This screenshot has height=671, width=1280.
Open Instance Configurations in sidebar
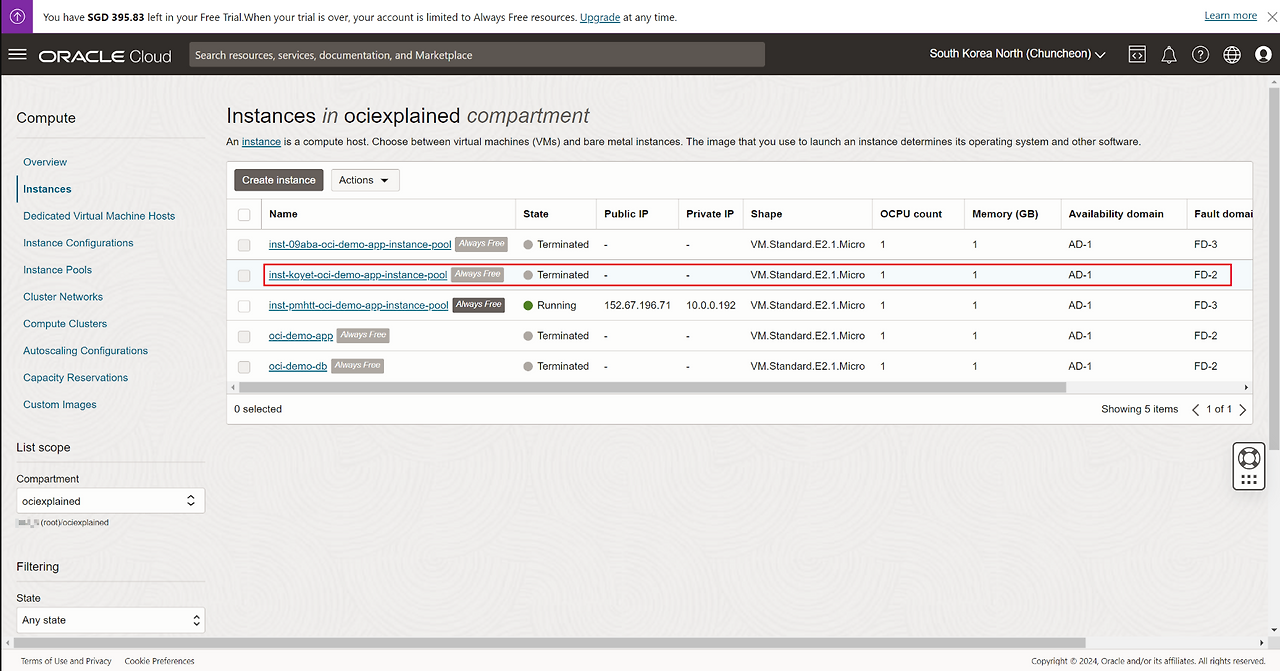[78, 243]
